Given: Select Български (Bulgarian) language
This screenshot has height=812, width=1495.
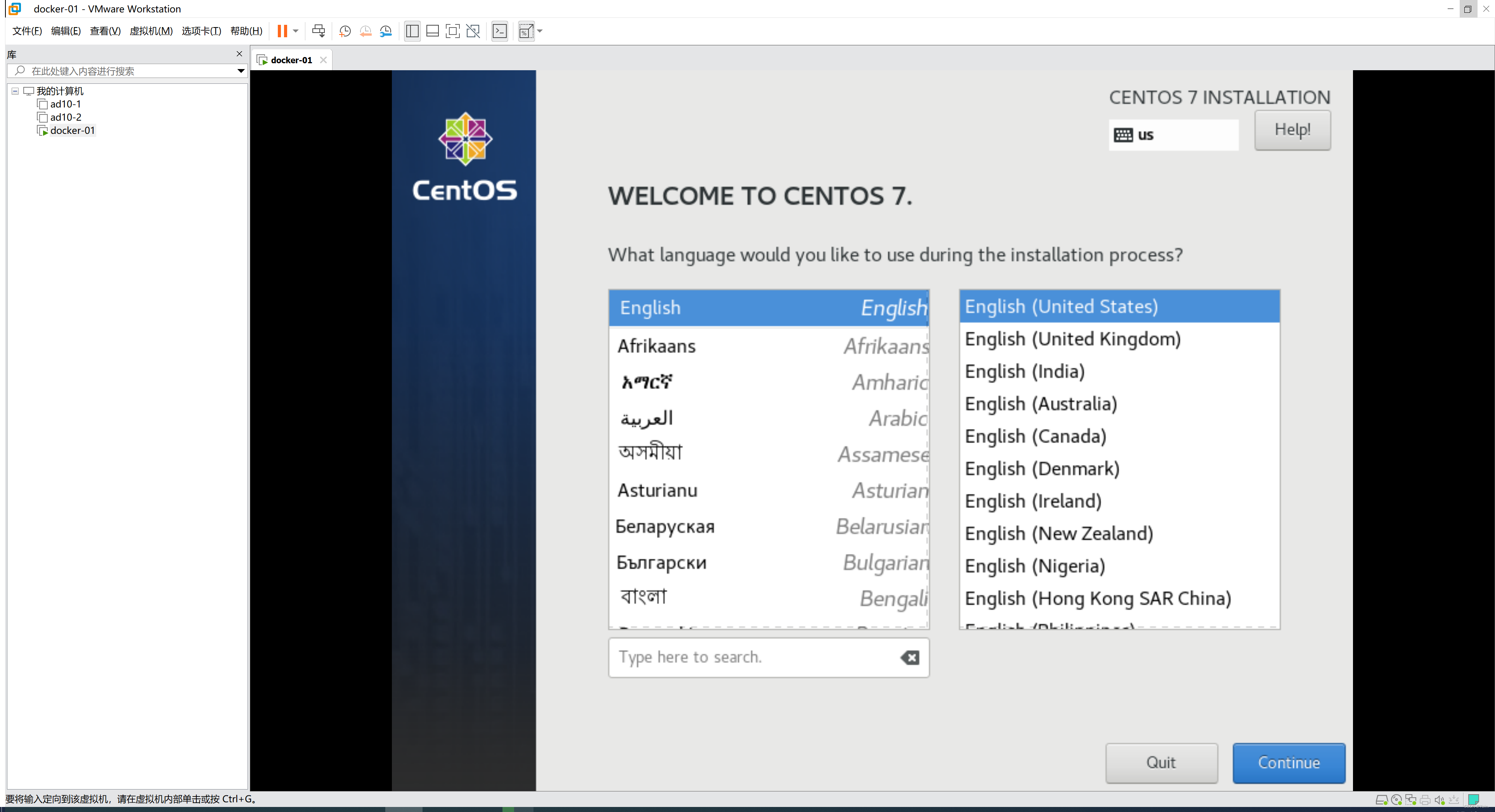Looking at the screenshot, I should pyautogui.click(x=768, y=563).
